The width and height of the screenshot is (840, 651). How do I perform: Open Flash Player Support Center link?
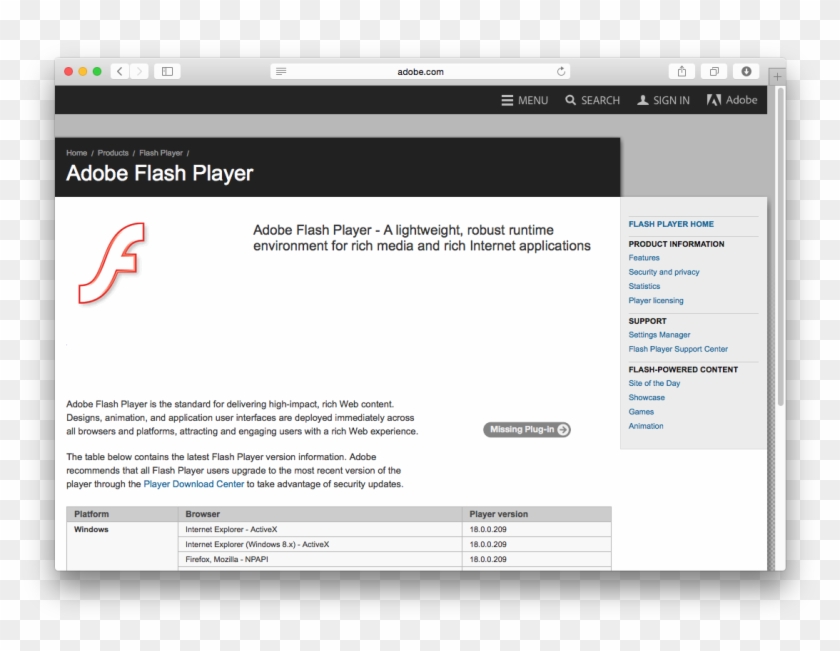point(678,349)
